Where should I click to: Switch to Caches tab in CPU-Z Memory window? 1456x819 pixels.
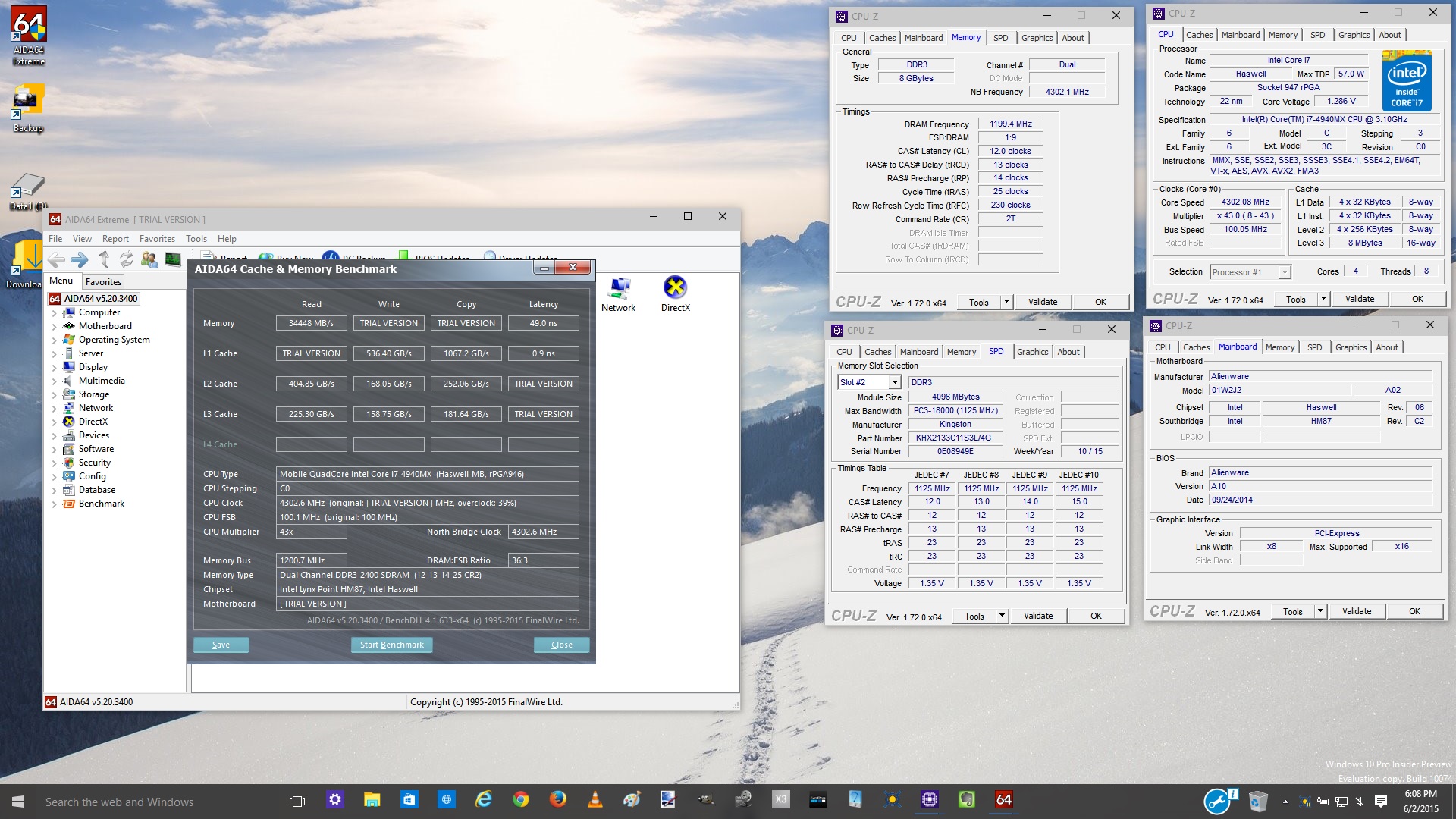(x=882, y=38)
